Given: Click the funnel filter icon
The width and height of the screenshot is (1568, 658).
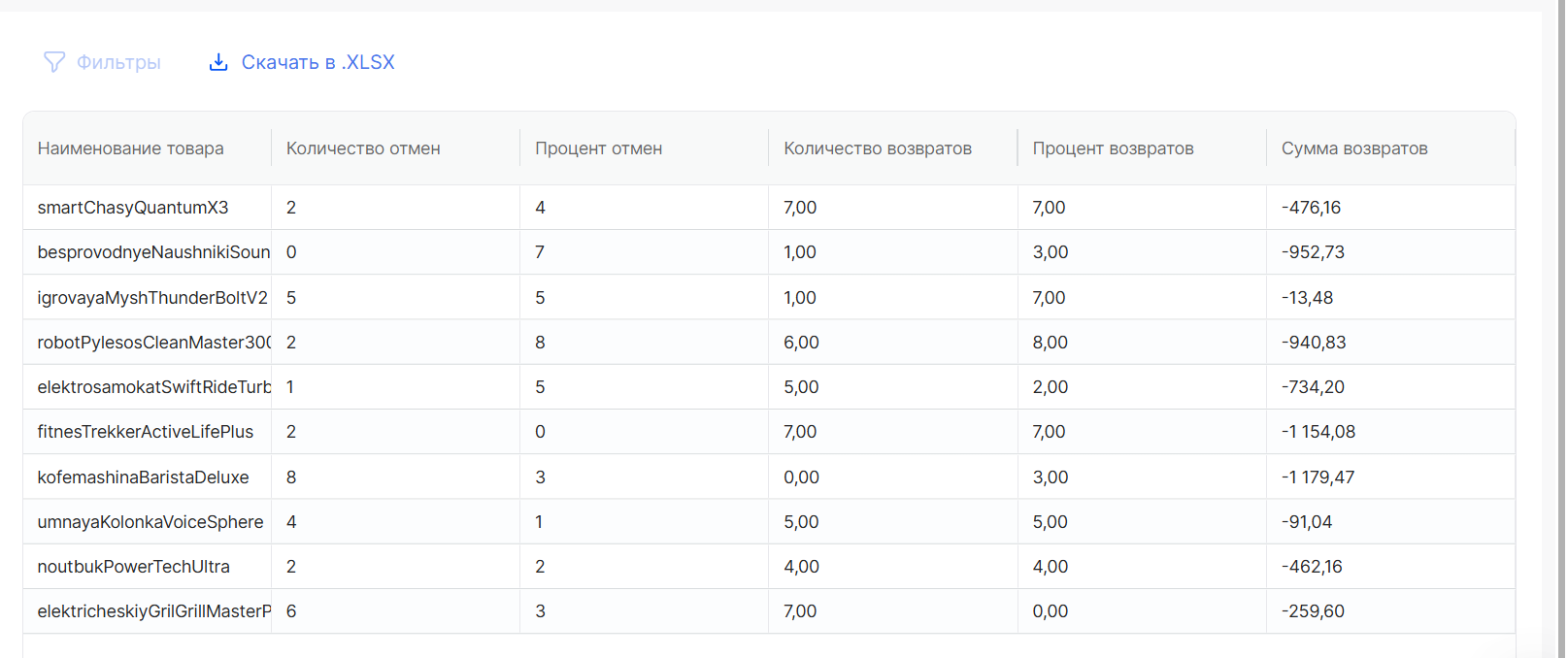Looking at the screenshot, I should pos(54,62).
